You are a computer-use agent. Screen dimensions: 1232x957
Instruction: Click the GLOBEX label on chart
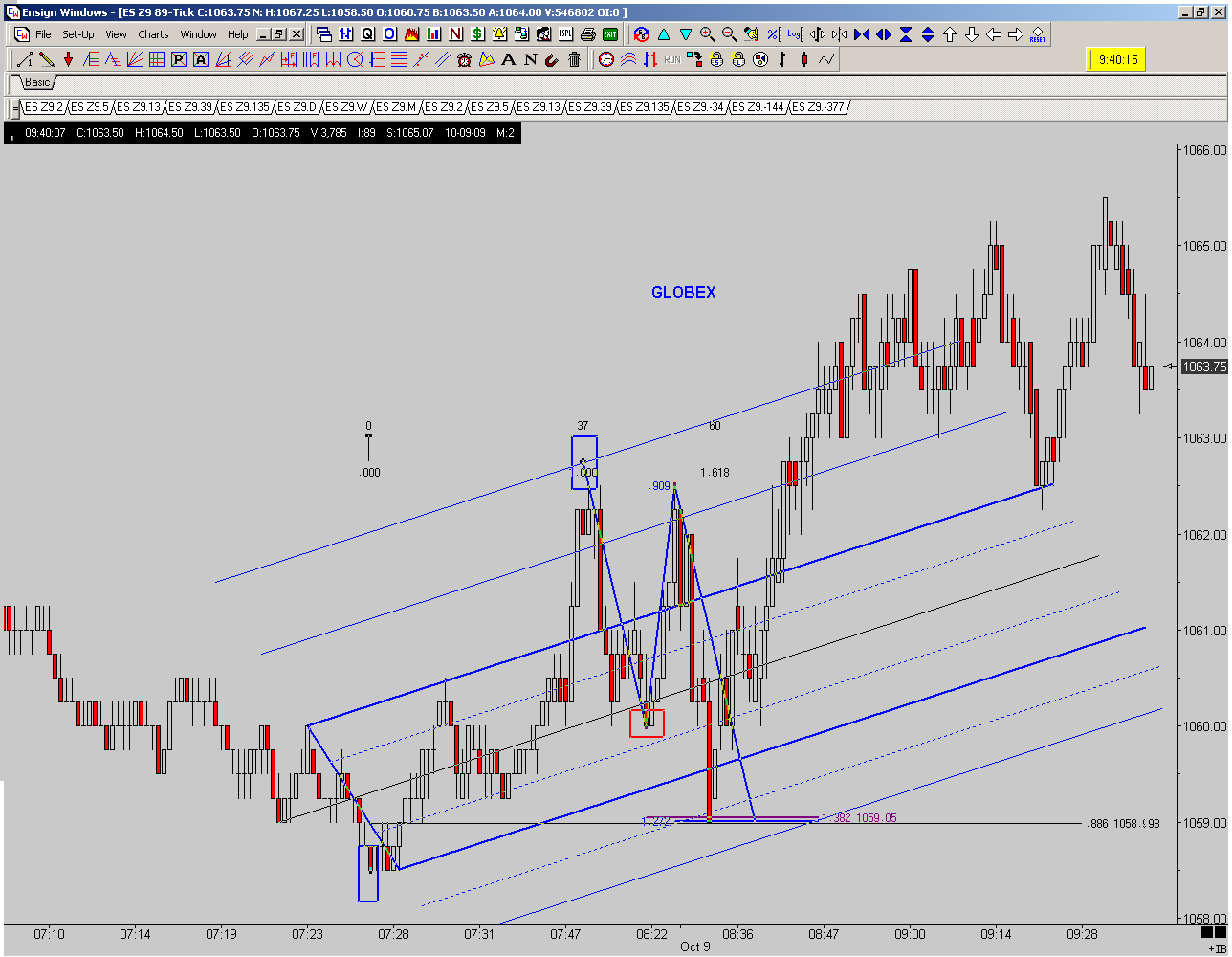(x=683, y=293)
